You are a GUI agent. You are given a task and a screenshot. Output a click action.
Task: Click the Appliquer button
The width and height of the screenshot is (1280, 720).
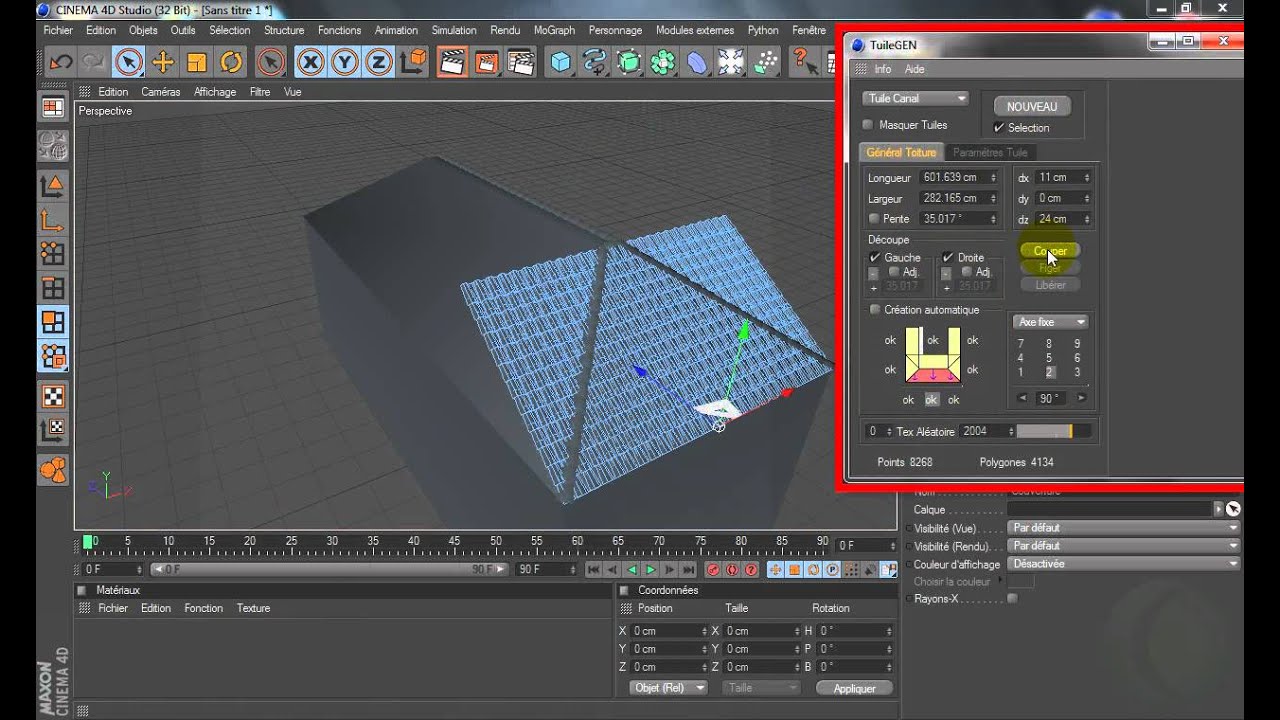coord(853,688)
